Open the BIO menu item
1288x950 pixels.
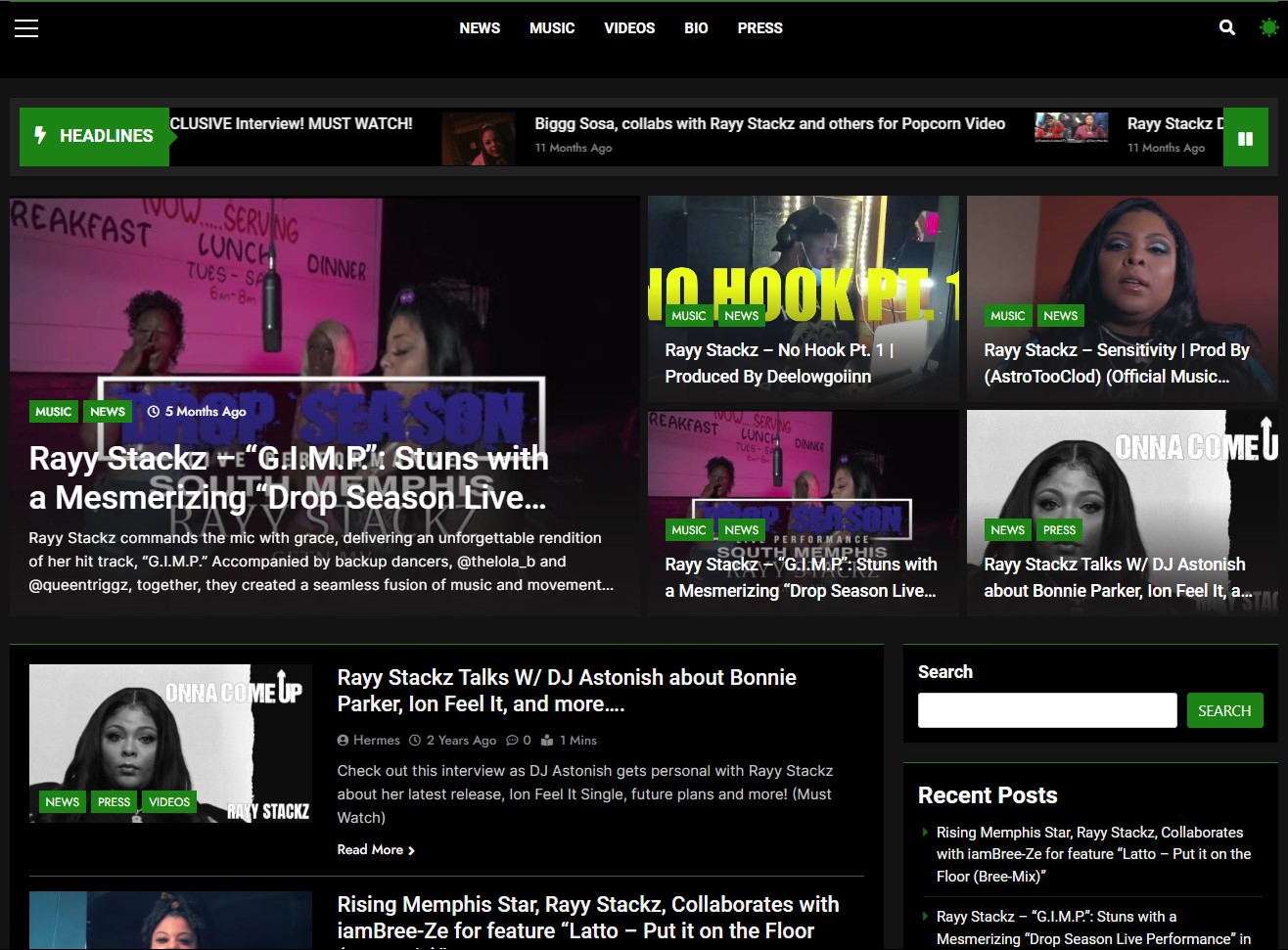pyautogui.click(x=696, y=28)
